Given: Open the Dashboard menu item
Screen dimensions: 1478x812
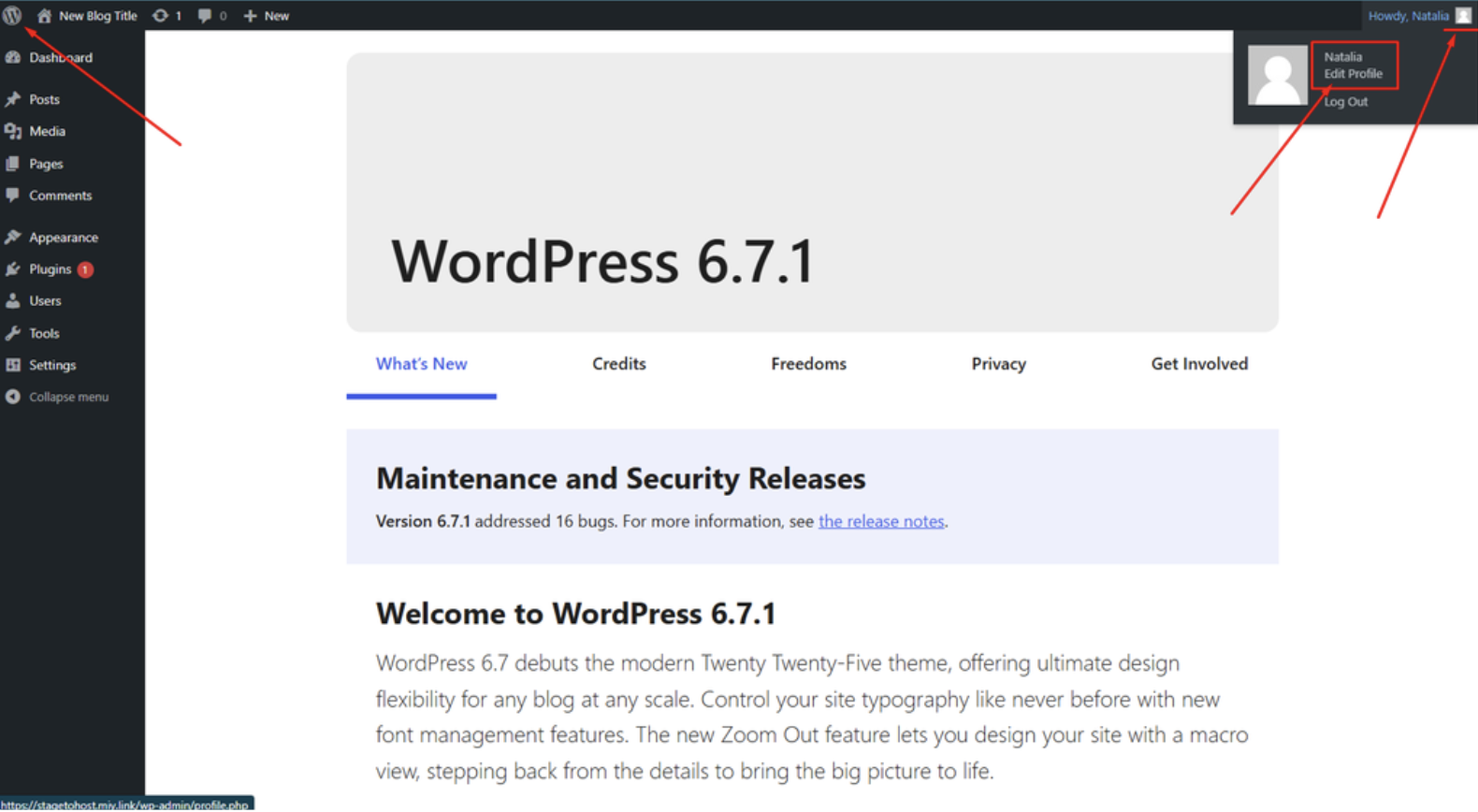Looking at the screenshot, I should click(x=61, y=57).
